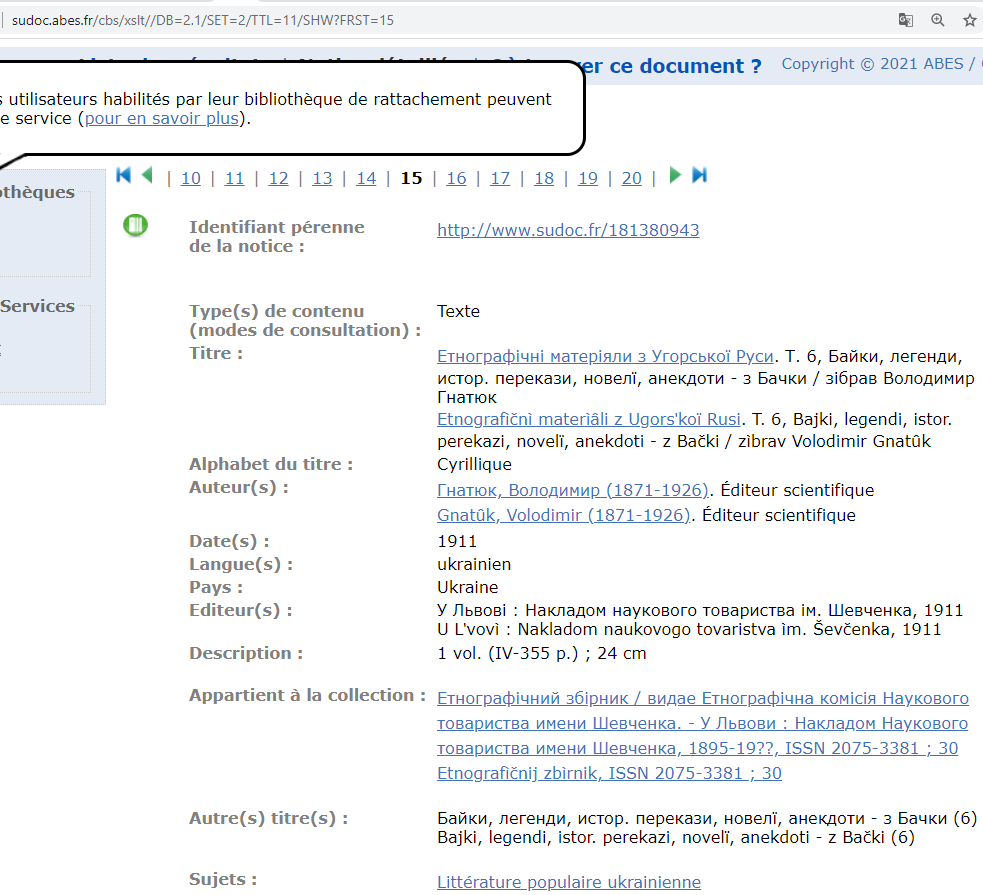Open collection Etnografičnij zbìrnik link

point(609,773)
